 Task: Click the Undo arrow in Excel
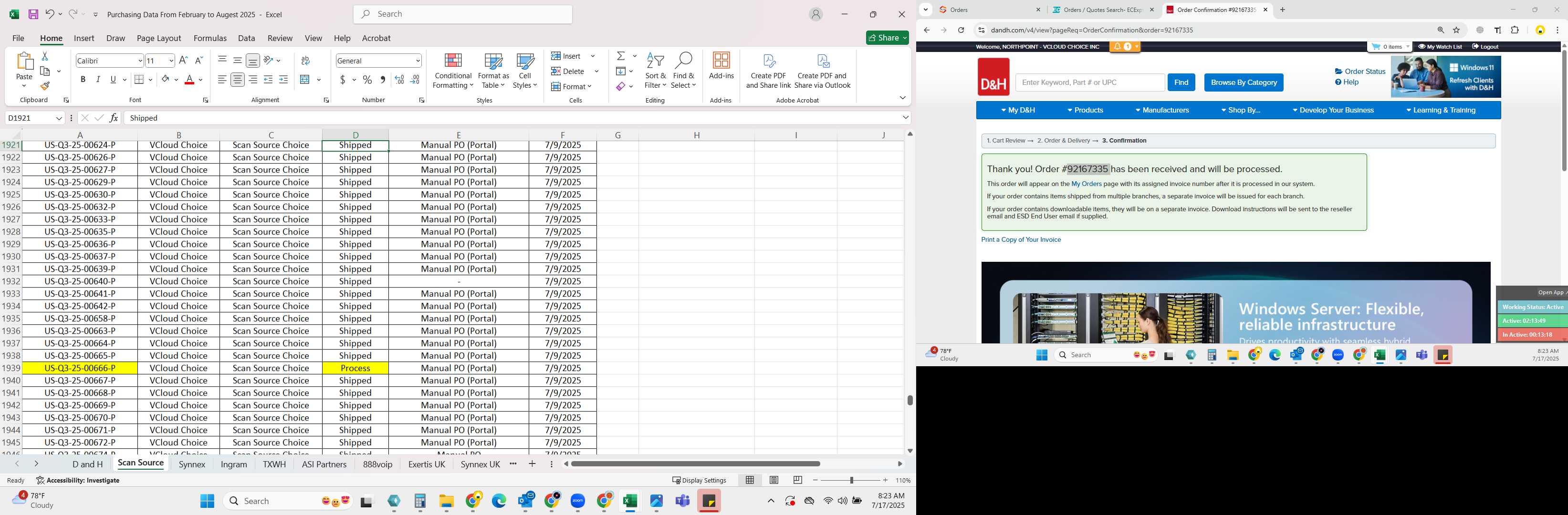(50, 14)
